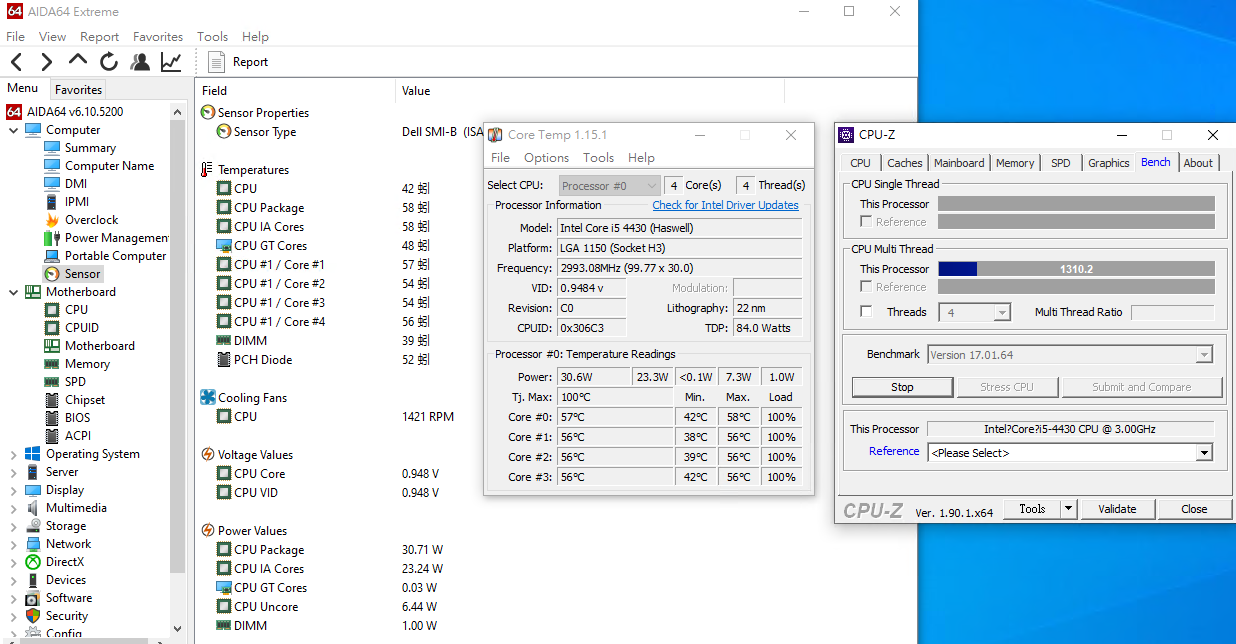Click the Multi Thread This Processor progress bar
1236x644 pixels.
point(1076,269)
